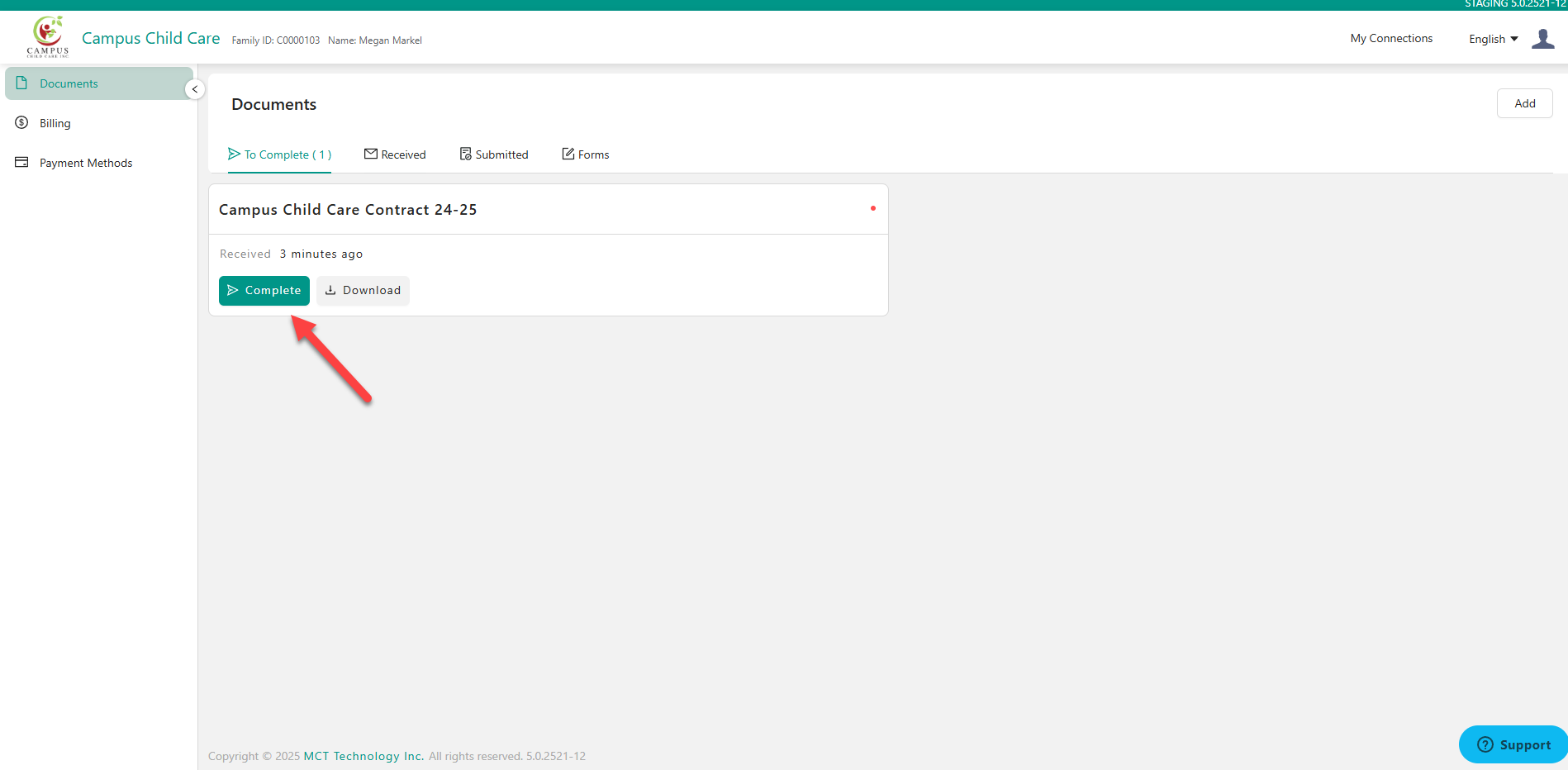Click the Received 3 minutes ago text
1568x770 pixels.
click(x=291, y=254)
